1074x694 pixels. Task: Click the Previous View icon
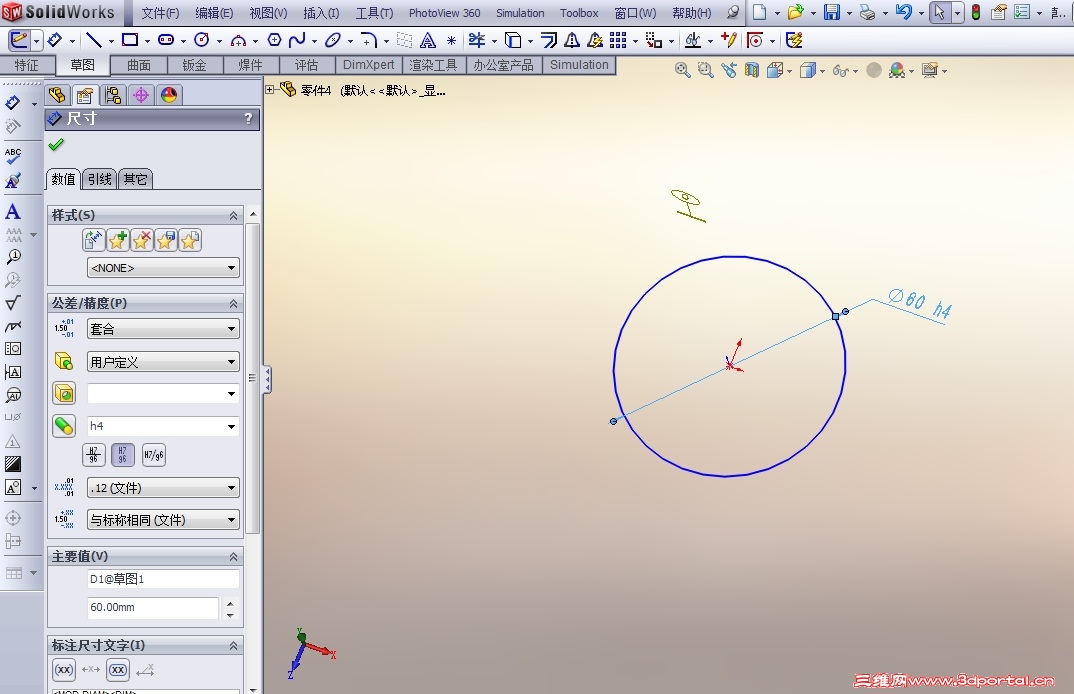[x=729, y=70]
